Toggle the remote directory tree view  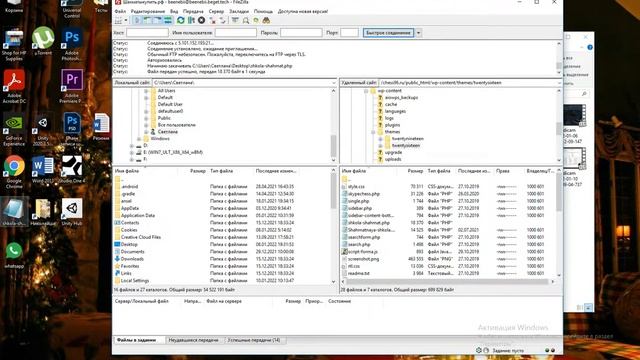(x=157, y=20)
